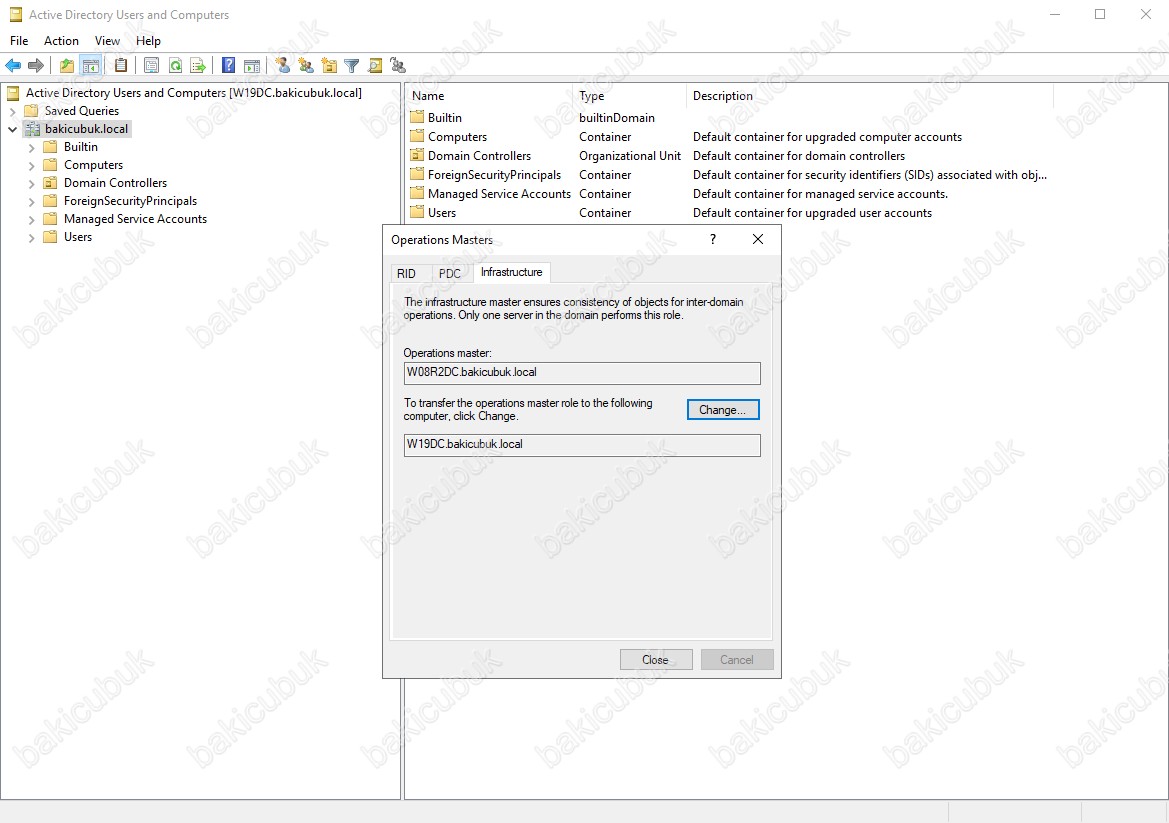Click Create new organizational unit icon
1169x823 pixels.
click(x=329, y=66)
